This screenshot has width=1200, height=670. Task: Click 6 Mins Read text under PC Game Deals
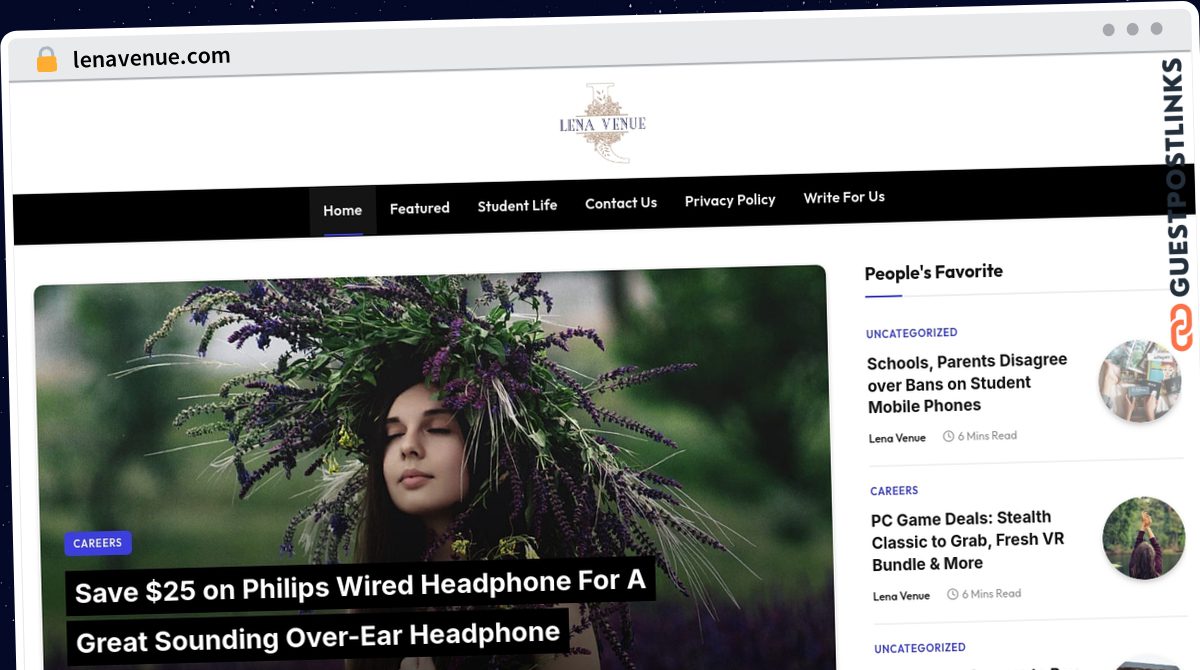point(991,594)
